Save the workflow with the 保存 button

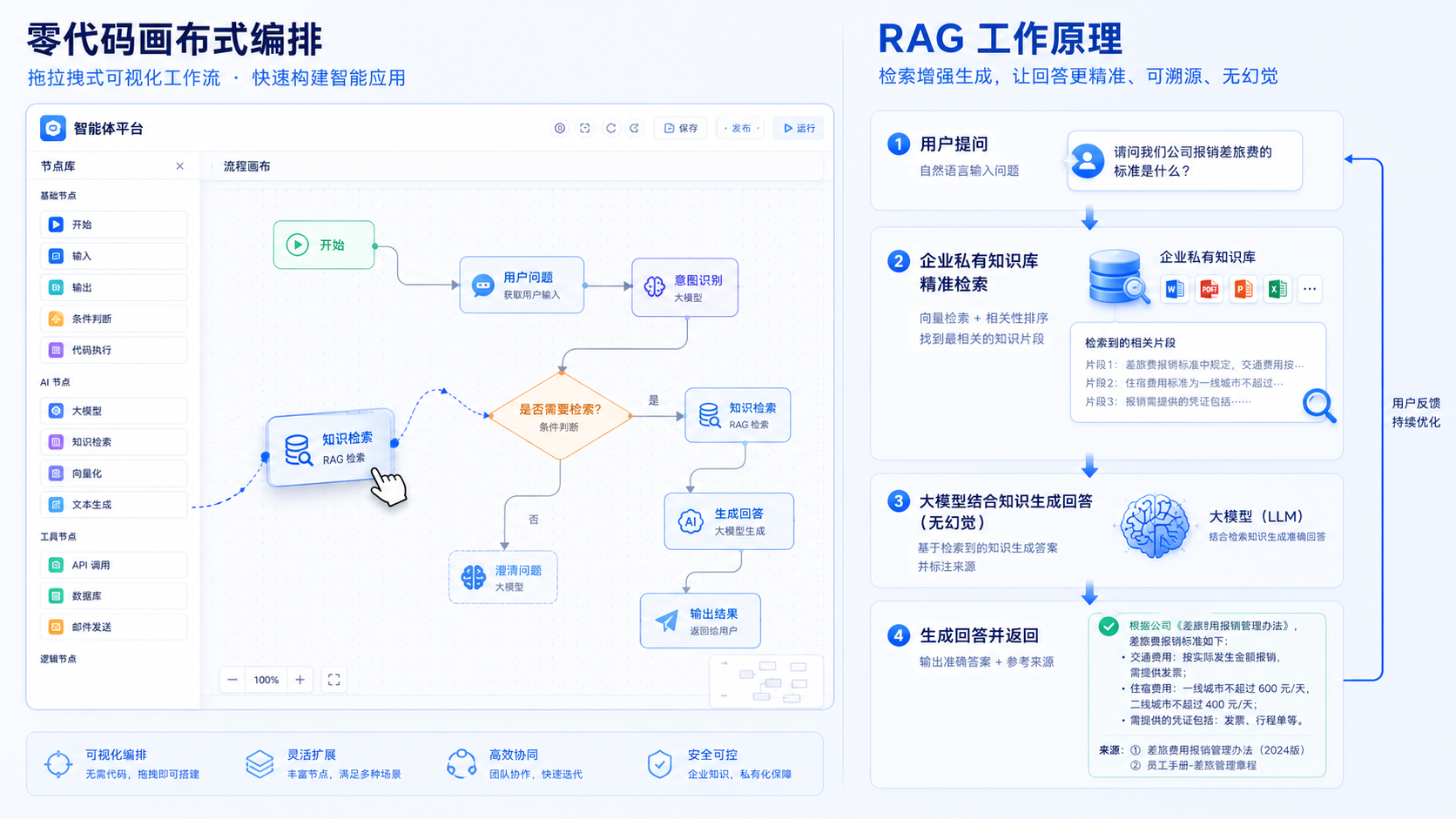tap(681, 128)
